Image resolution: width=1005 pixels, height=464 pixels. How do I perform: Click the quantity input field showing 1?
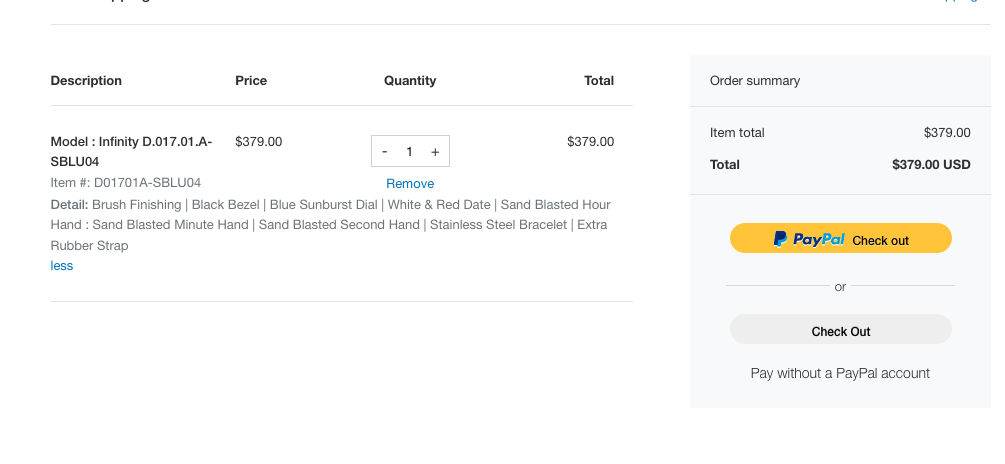[409, 152]
